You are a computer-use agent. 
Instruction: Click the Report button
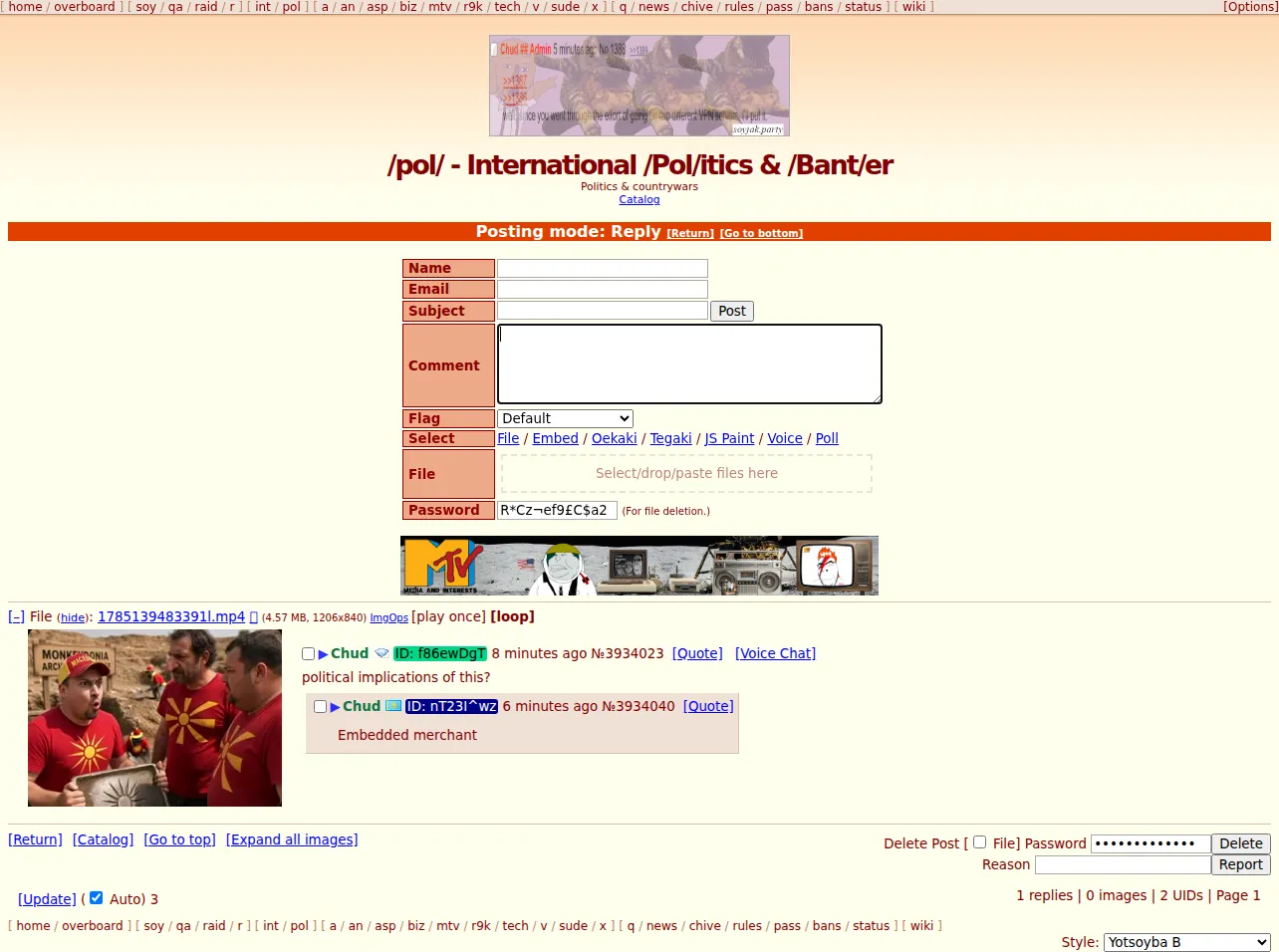click(1241, 864)
